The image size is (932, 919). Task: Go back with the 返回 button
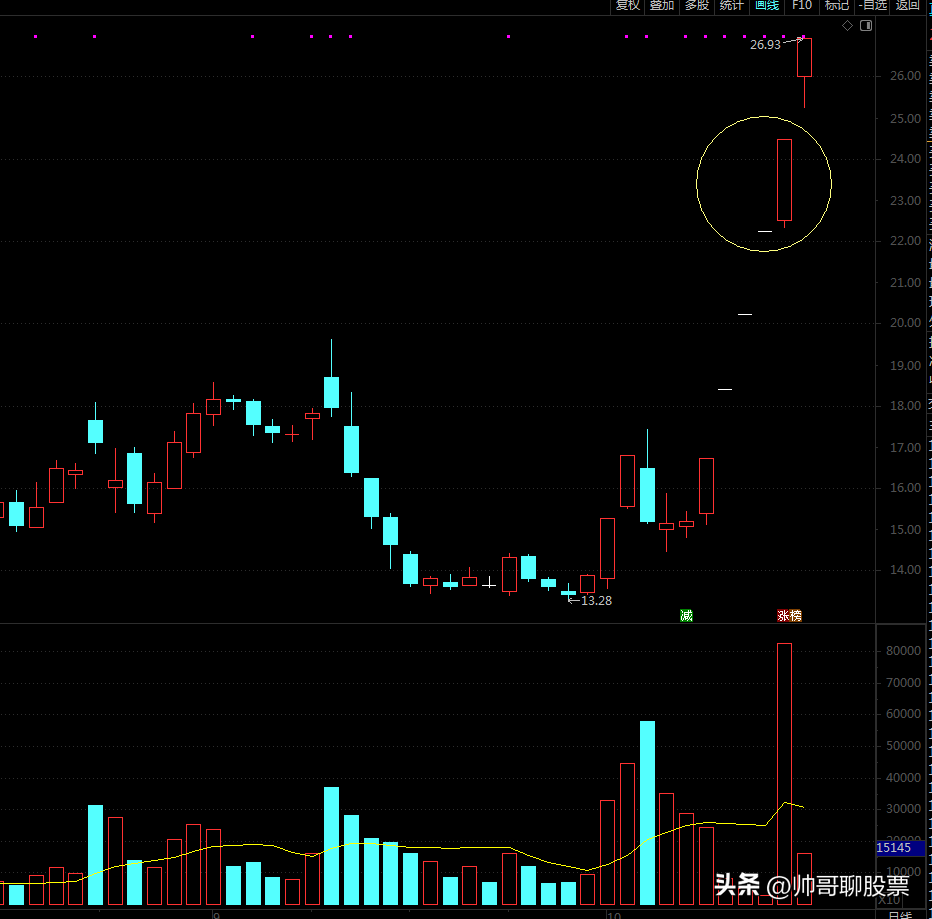click(x=908, y=5)
